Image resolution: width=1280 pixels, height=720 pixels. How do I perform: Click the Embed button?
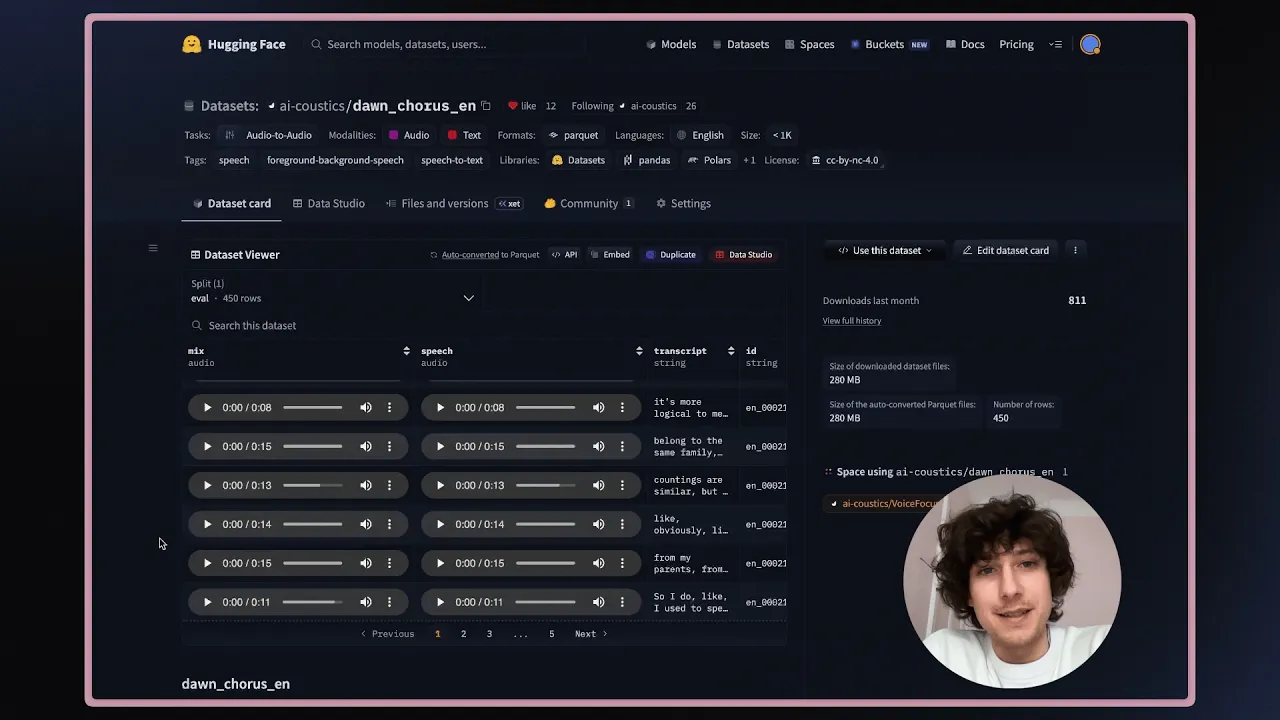[x=610, y=255]
